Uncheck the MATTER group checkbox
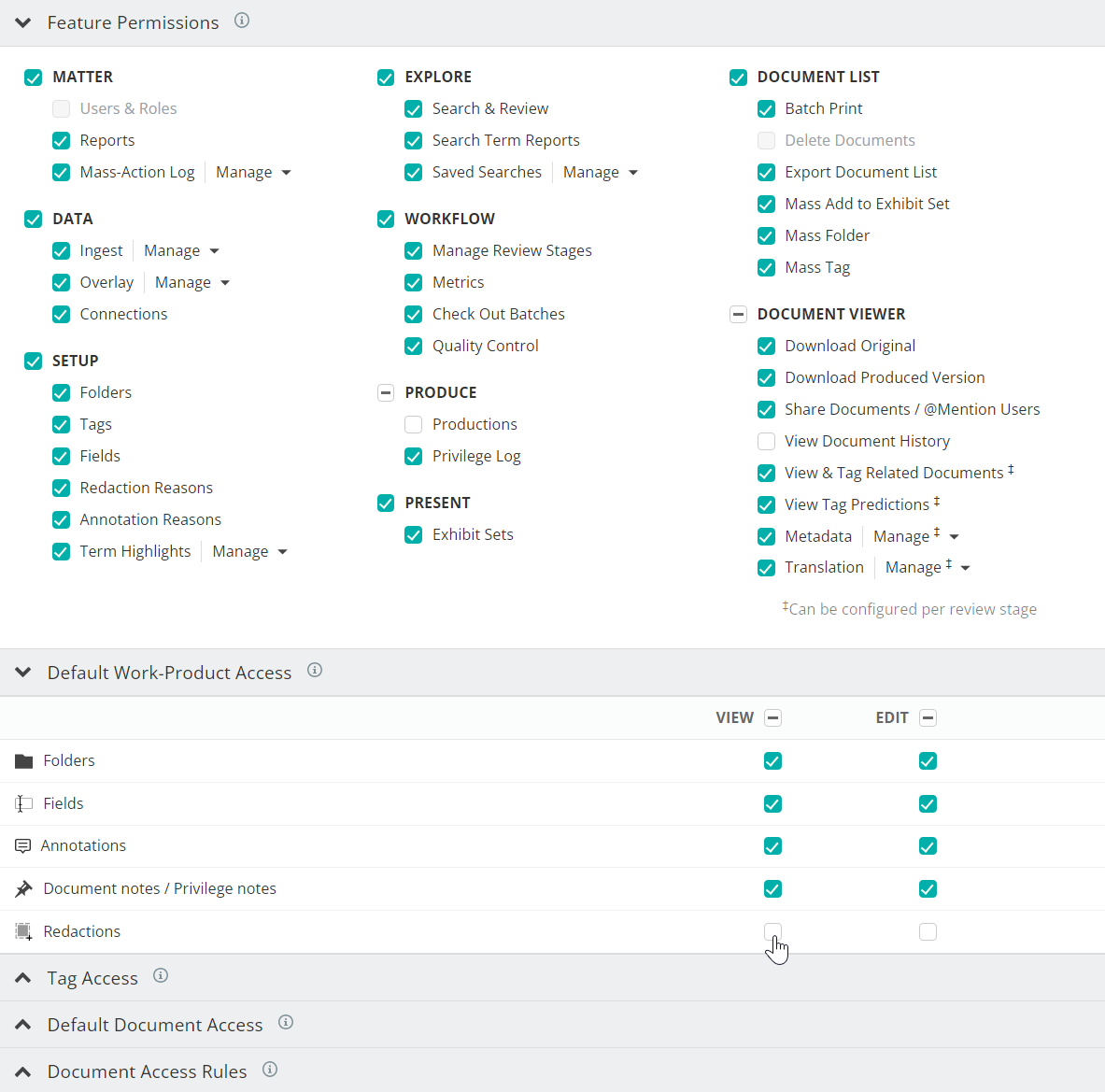Viewport: 1105px width, 1092px height. pos(33,78)
